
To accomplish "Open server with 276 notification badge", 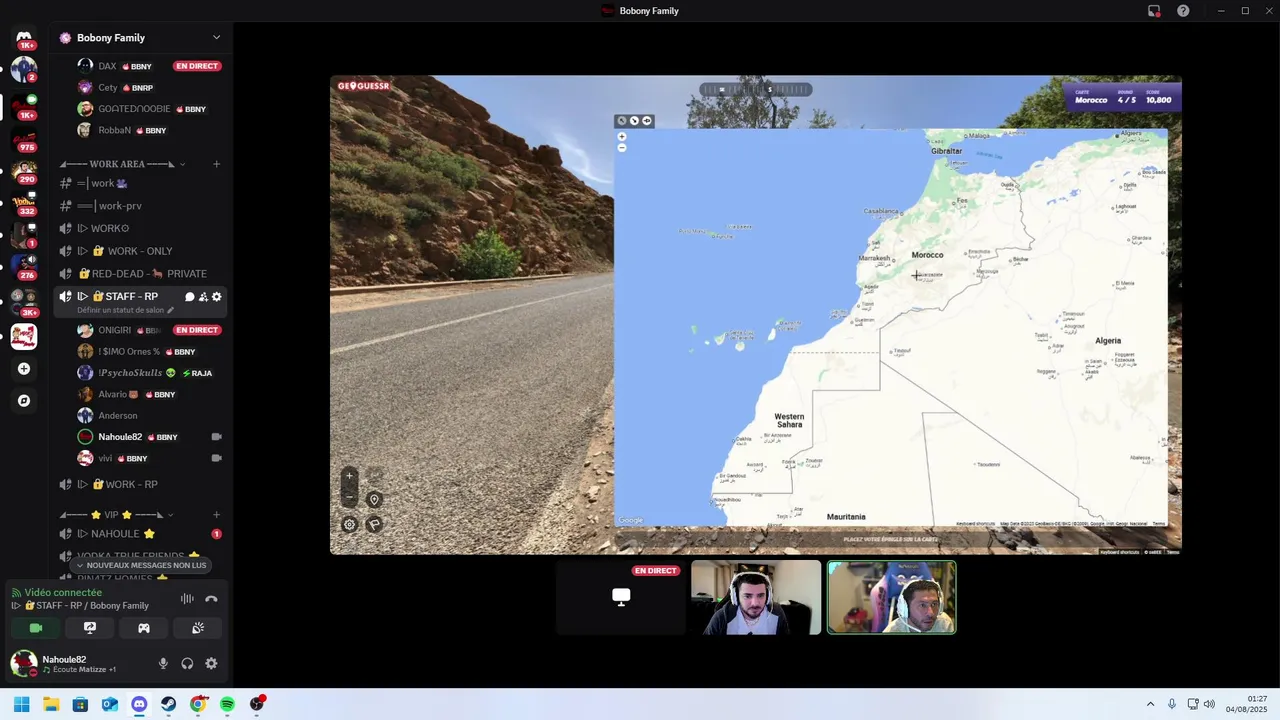I will click(x=24, y=267).
